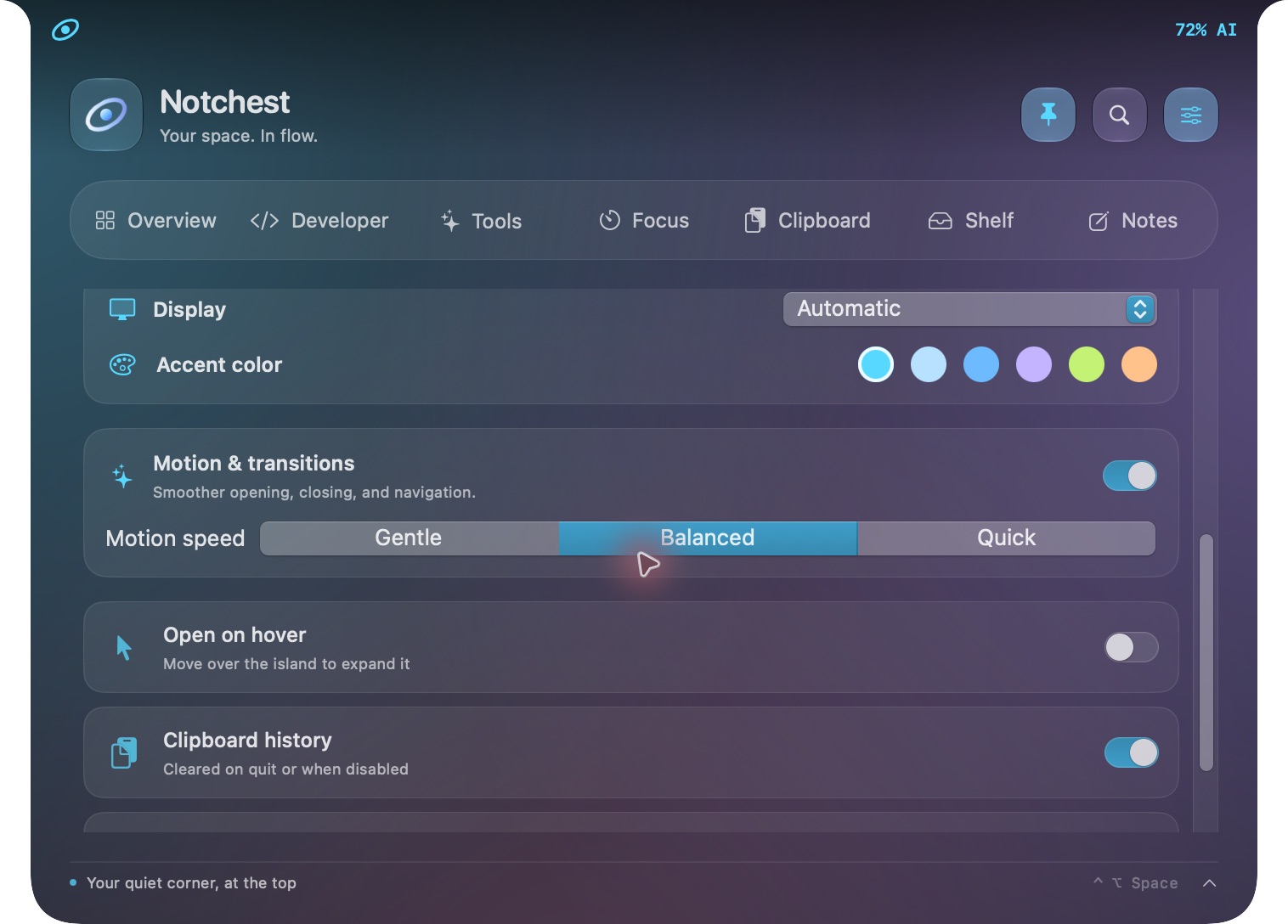Click the vertical scrollbar thumb in settings
This screenshot has width=1288, height=924.
(x=1206, y=652)
